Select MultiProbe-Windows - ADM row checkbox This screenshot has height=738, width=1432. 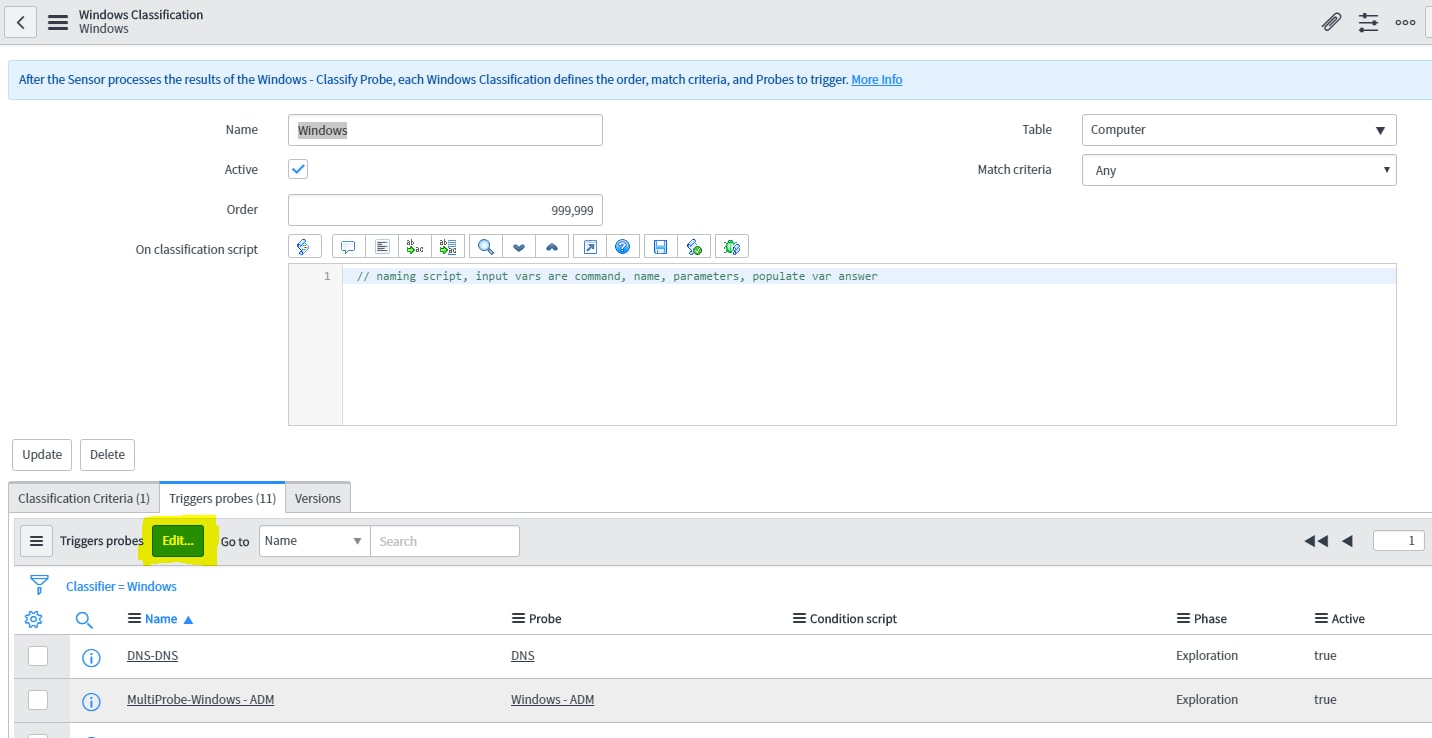pos(38,700)
